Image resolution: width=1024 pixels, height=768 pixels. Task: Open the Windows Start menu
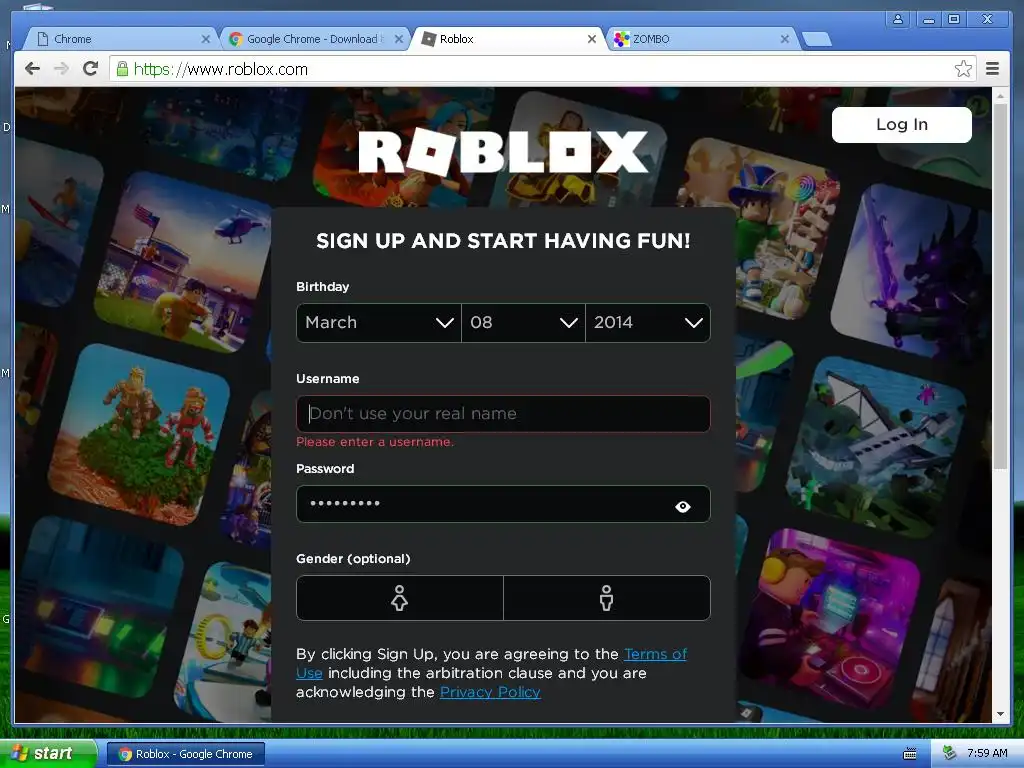coord(49,754)
